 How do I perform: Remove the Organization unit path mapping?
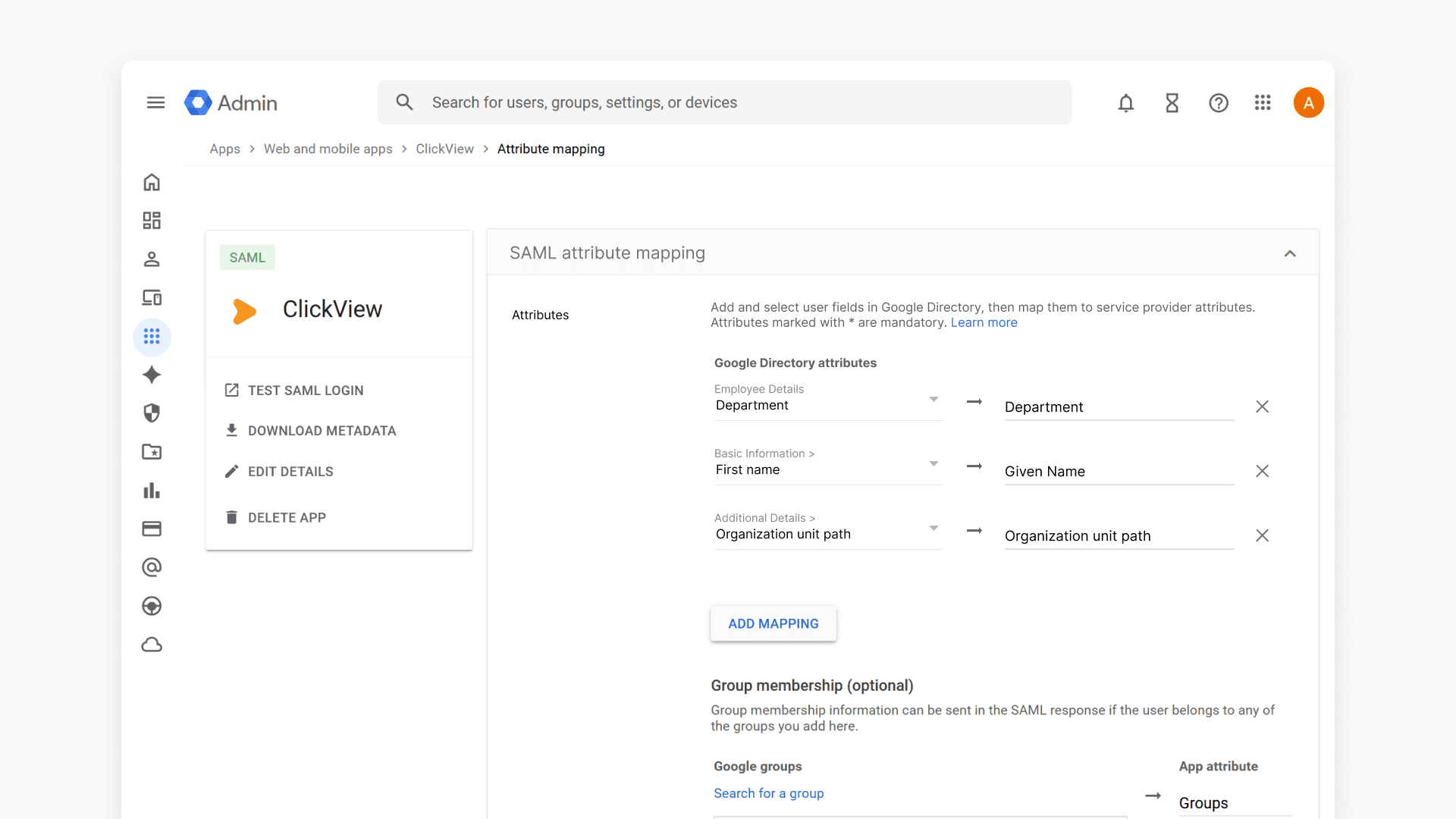tap(1262, 535)
